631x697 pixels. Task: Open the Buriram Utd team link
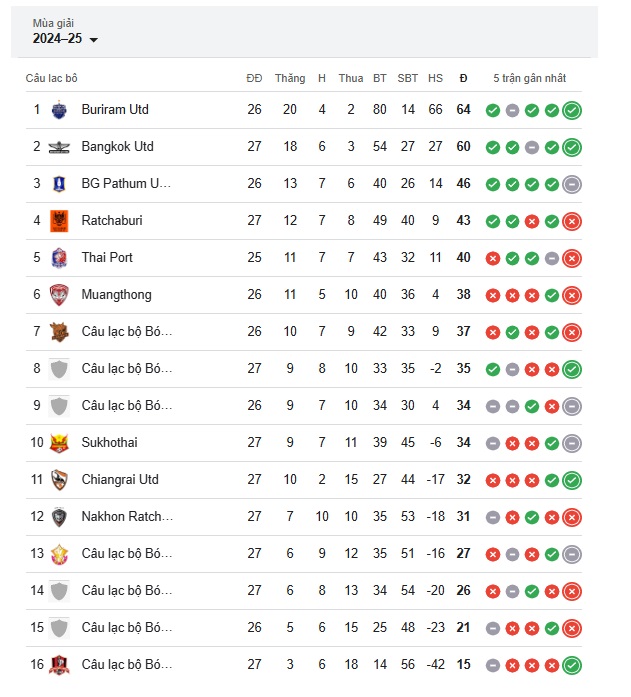tap(115, 109)
